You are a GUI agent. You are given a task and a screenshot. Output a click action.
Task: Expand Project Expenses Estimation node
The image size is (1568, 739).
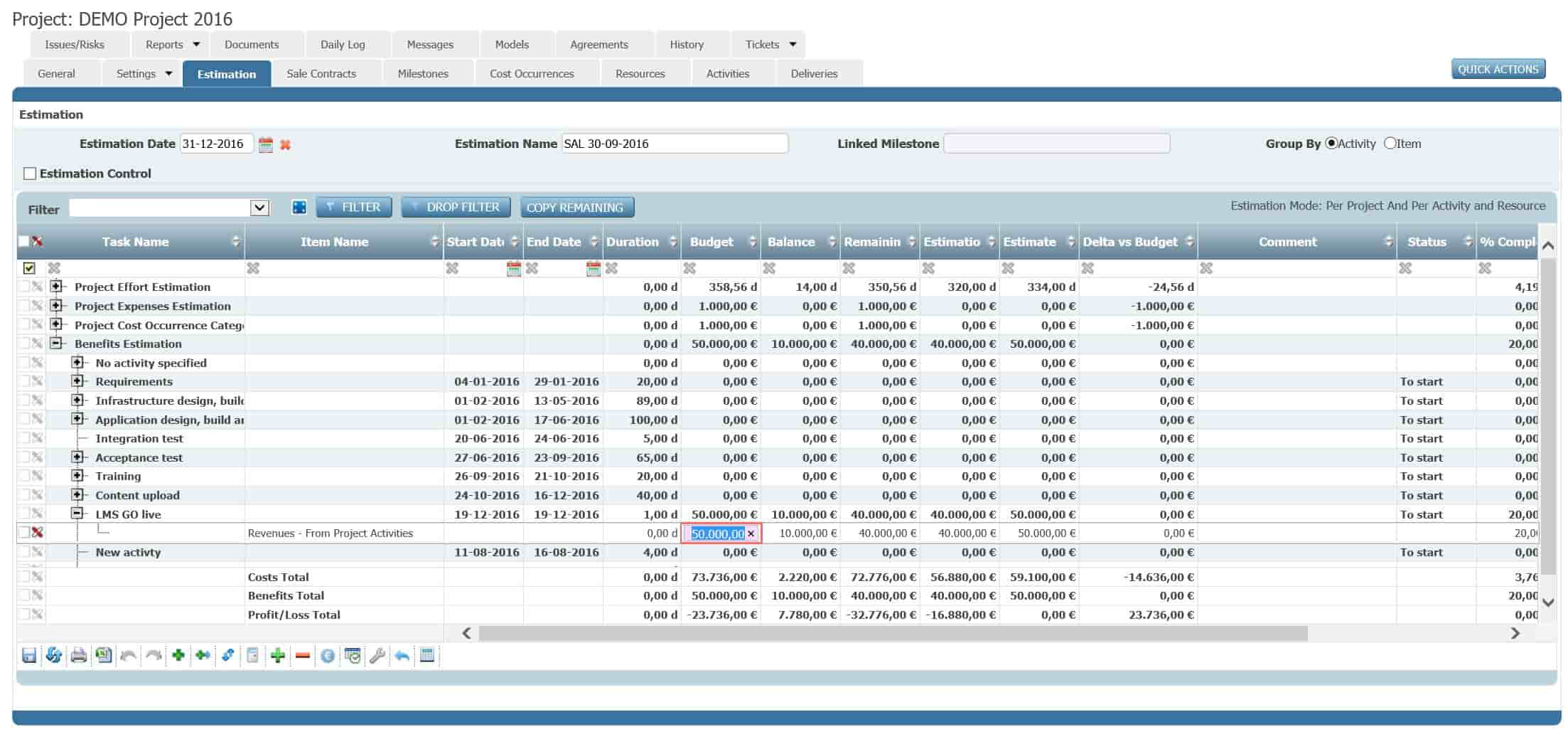[56, 306]
